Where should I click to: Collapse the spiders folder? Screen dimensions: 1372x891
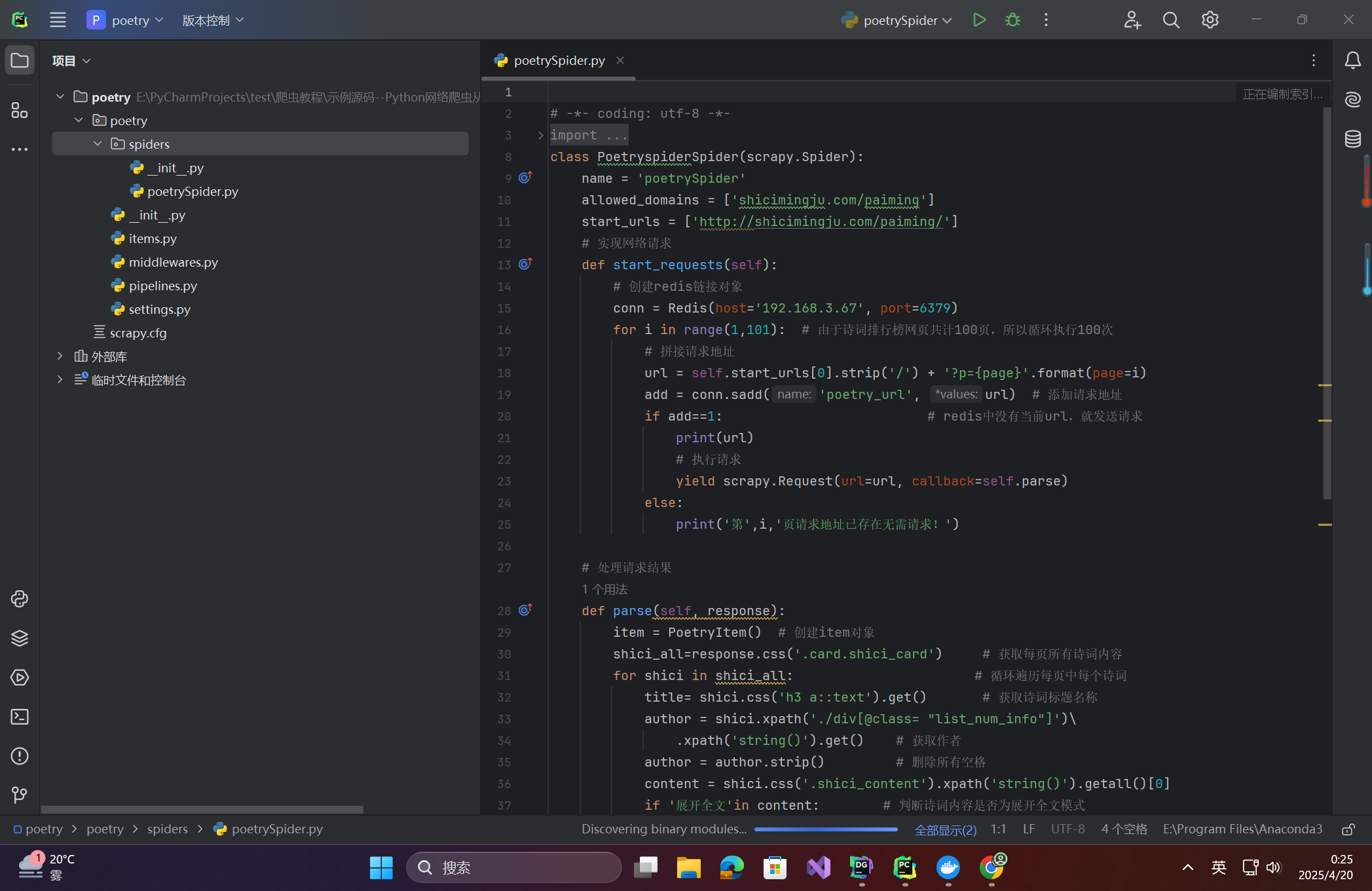point(98,143)
